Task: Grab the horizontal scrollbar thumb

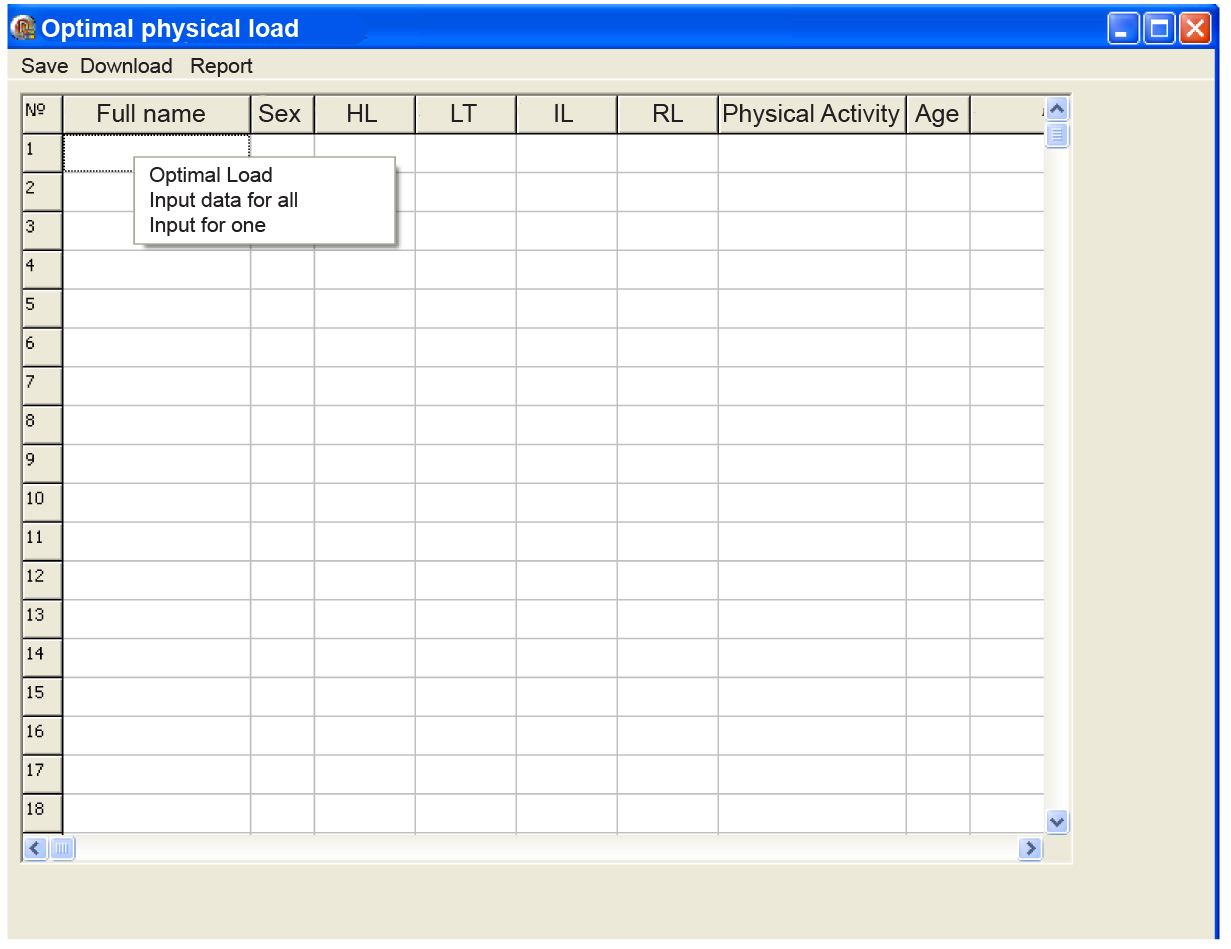Action: (62, 849)
